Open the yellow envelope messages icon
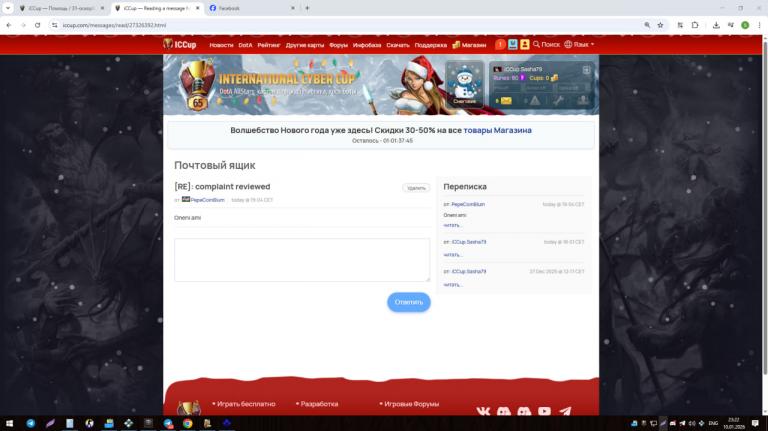The width and height of the screenshot is (768, 431). pyautogui.click(x=505, y=101)
